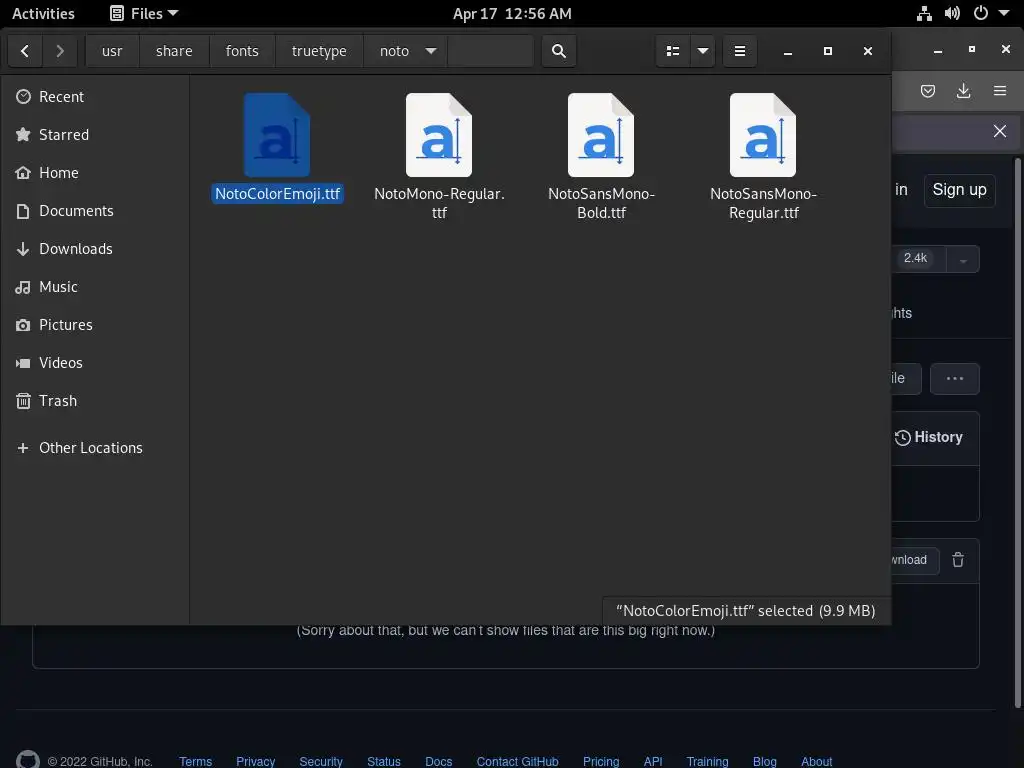The height and width of the screenshot is (768, 1024).
Task: Open system menu dropdown arrow in top bar
Action: [x=1004, y=13]
